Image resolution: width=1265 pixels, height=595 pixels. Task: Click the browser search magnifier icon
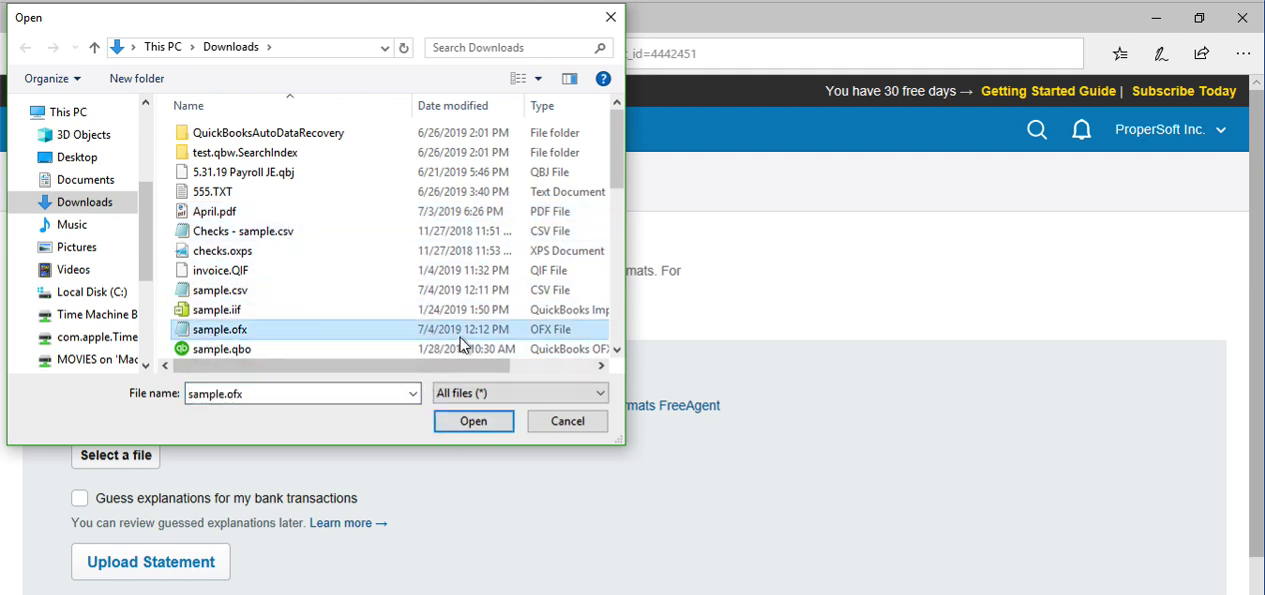coord(1037,130)
